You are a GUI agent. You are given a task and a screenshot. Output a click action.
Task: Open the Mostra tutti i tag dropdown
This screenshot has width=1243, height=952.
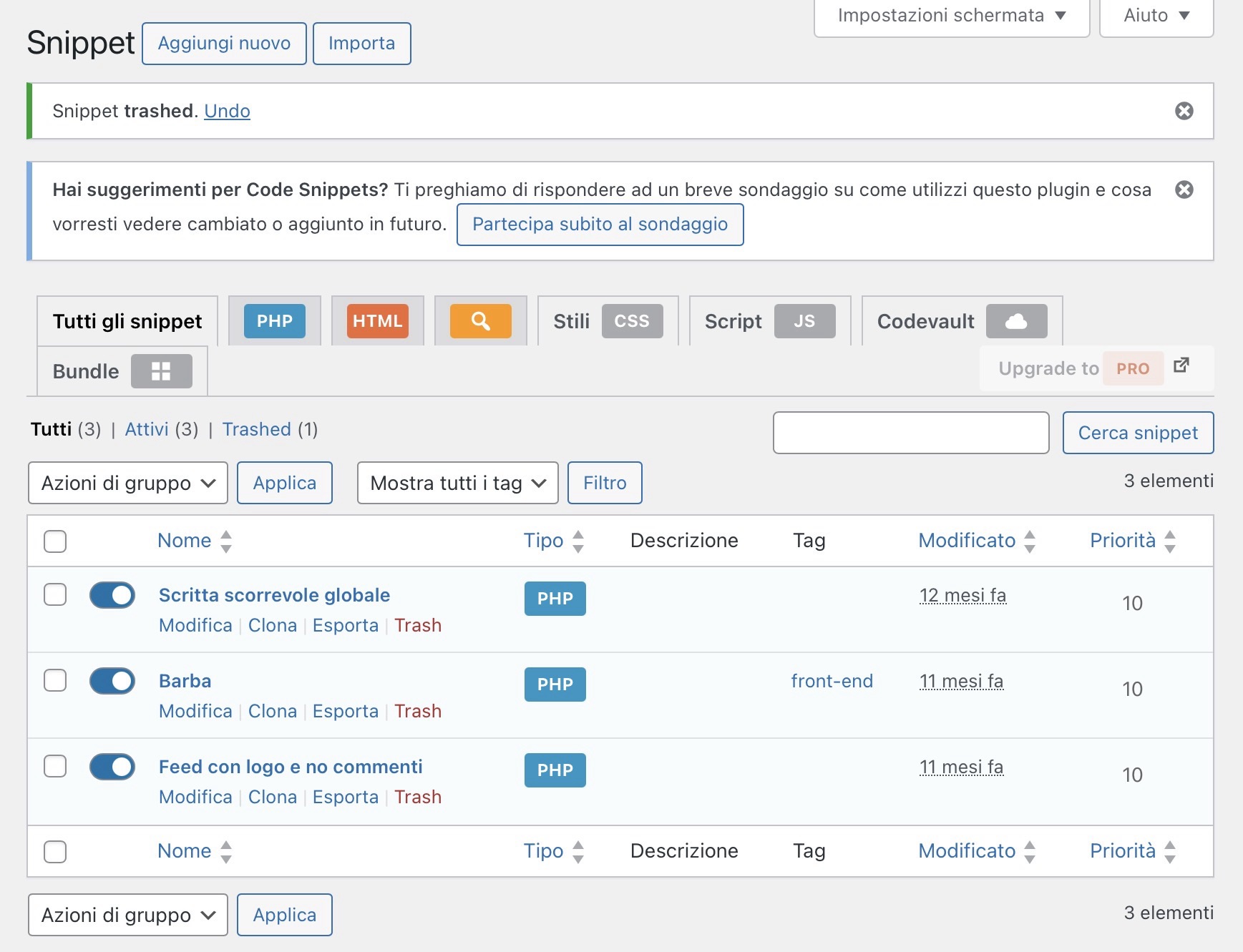click(x=457, y=483)
